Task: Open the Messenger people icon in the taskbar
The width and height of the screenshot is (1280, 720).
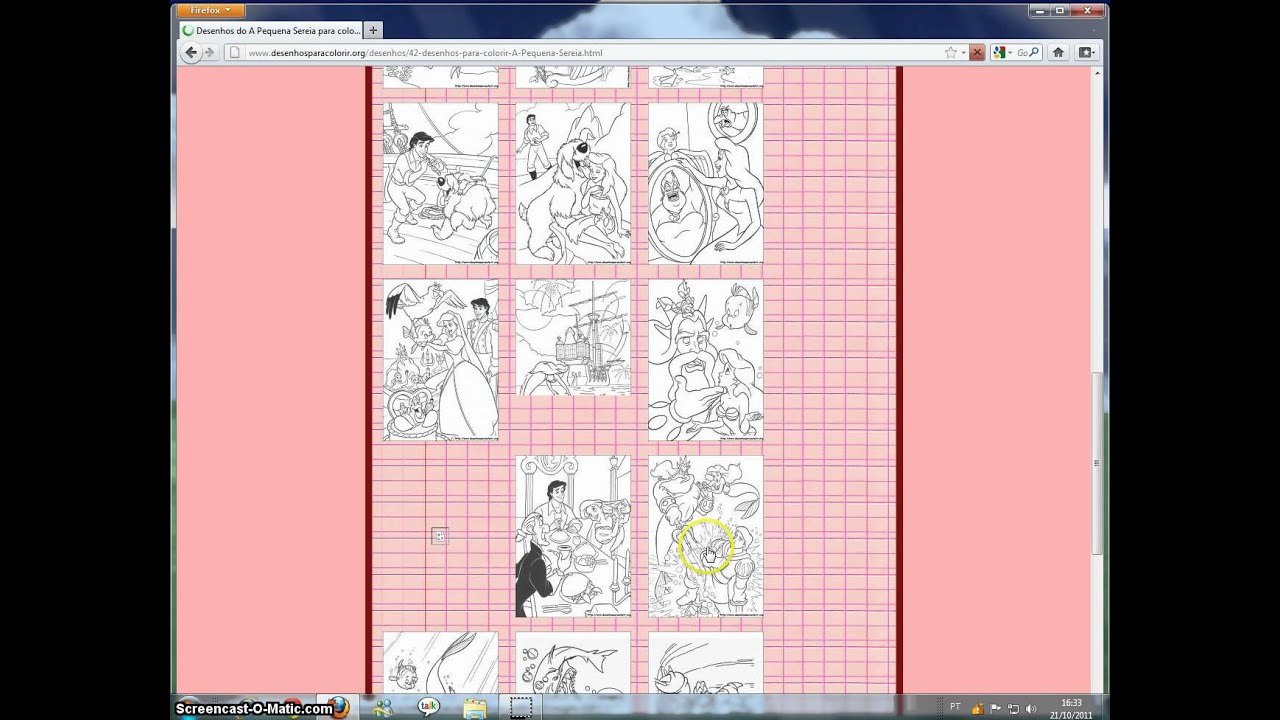Action: point(383,707)
